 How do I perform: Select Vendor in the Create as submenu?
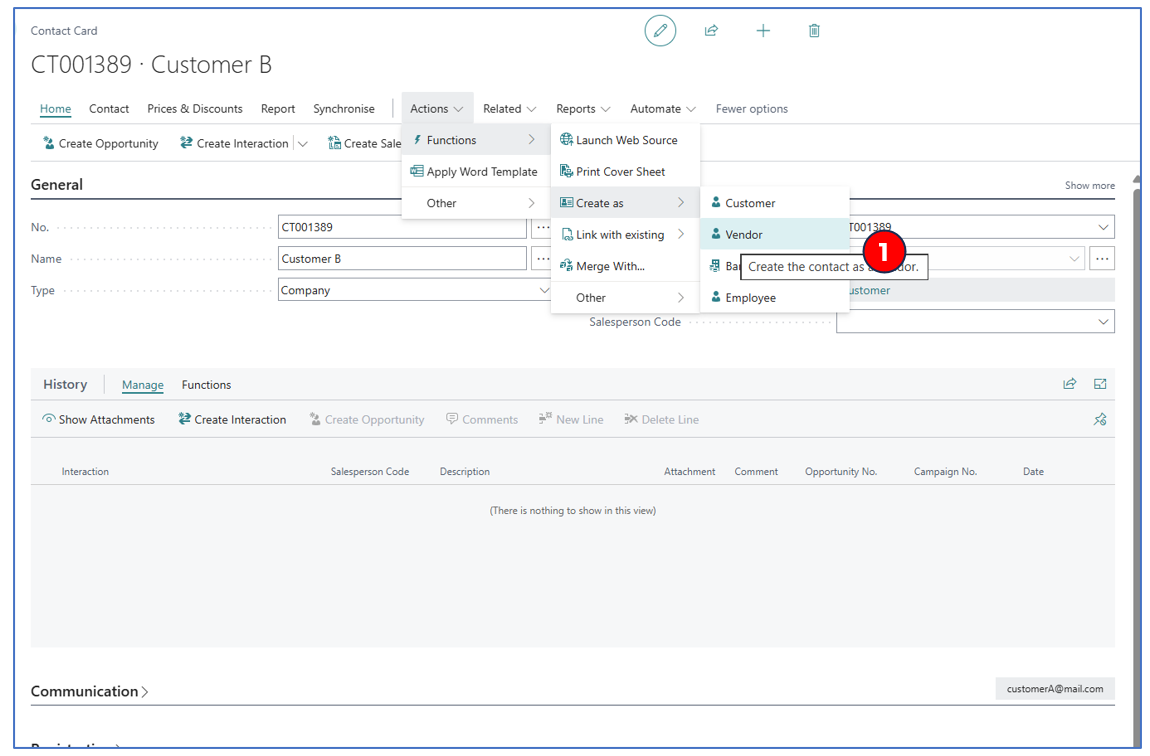(x=744, y=235)
